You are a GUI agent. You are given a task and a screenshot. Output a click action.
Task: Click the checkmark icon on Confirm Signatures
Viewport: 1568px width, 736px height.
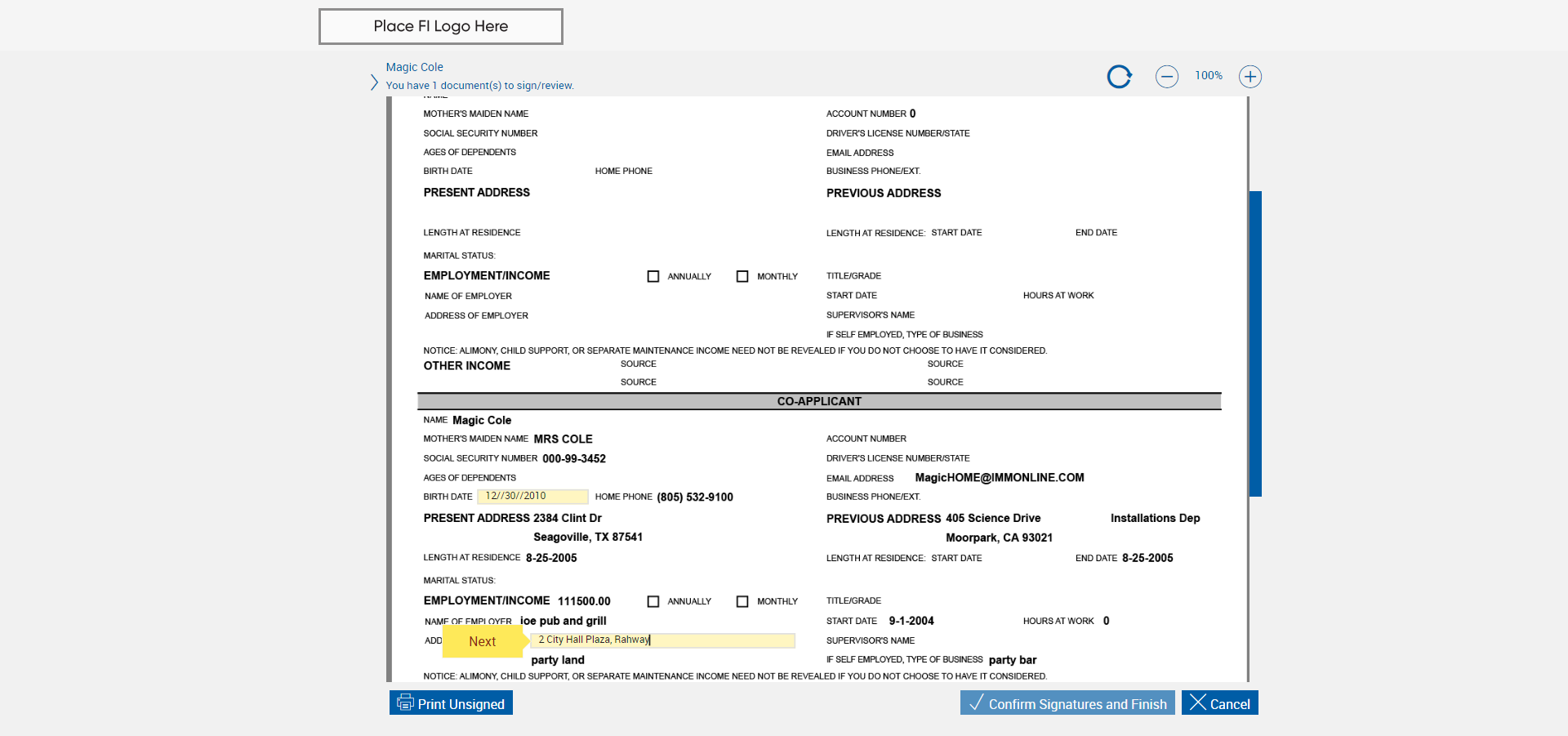(976, 703)
